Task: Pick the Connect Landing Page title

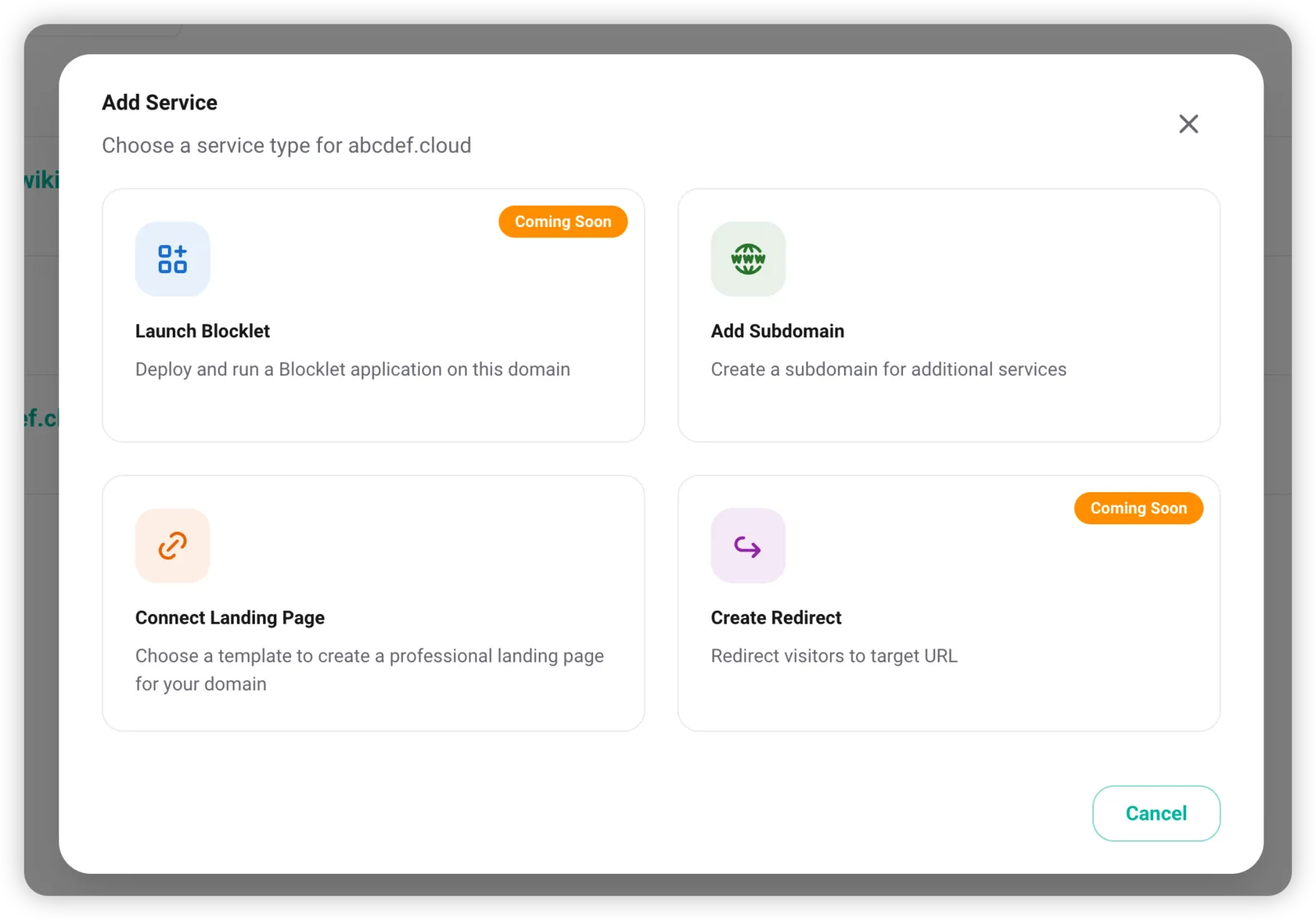Action: 230,618
